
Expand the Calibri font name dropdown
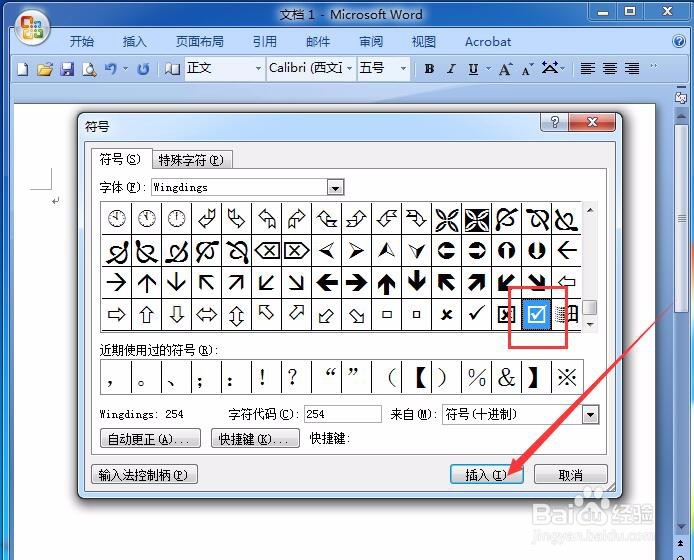tap(350, 69)
